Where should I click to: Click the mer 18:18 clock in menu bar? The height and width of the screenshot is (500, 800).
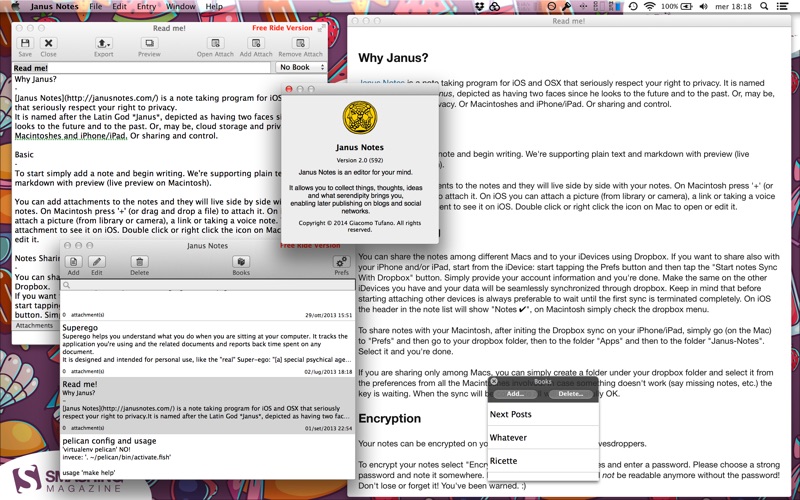pos(733,6)
